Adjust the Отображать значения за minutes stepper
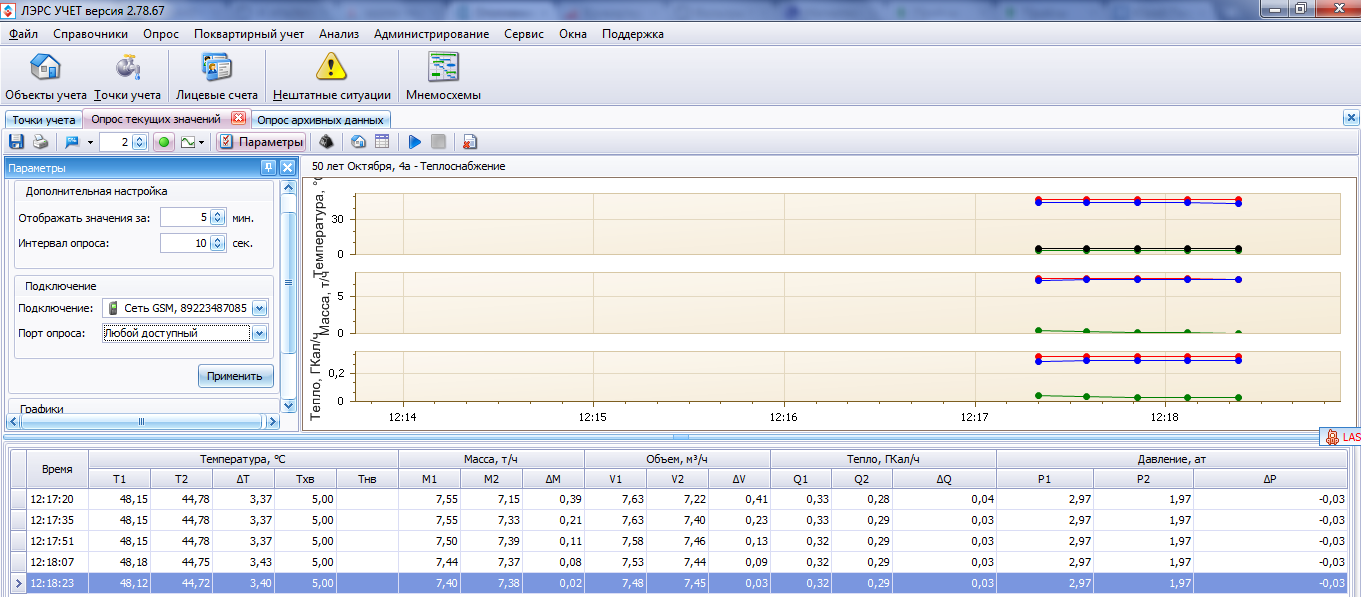 tap(218, 217)
